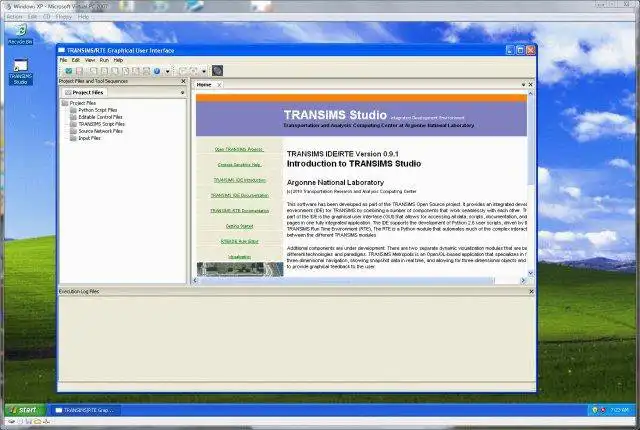Select the TRANSIMS Studio desktop shortcut
The image size is (640, 430).
click(x=20, y=72)
